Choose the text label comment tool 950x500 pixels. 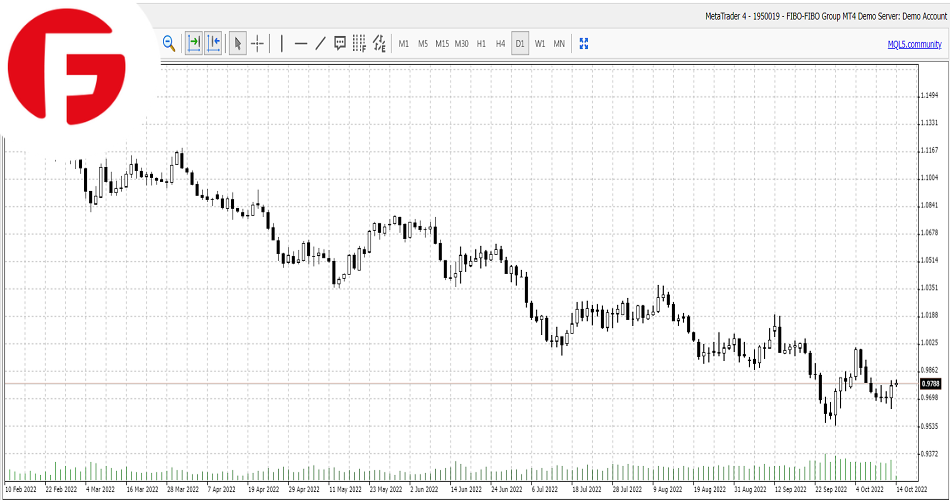click(340, 43)
